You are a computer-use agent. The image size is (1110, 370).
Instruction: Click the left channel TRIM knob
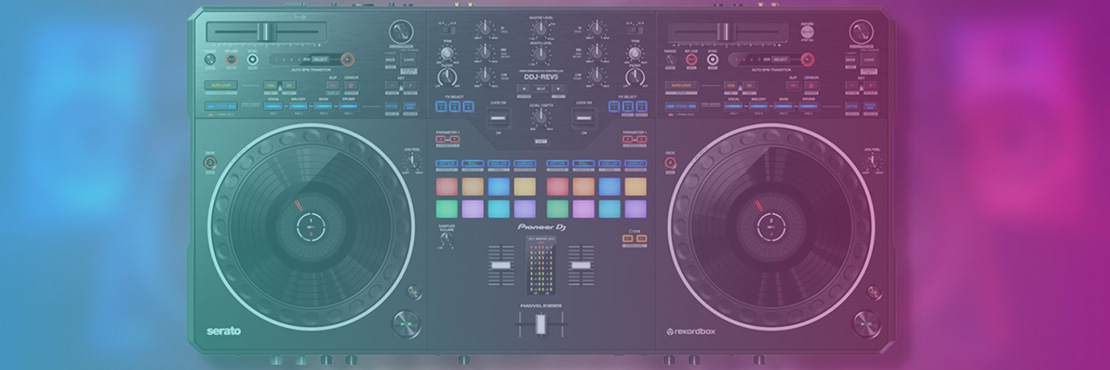pos(447,53)
